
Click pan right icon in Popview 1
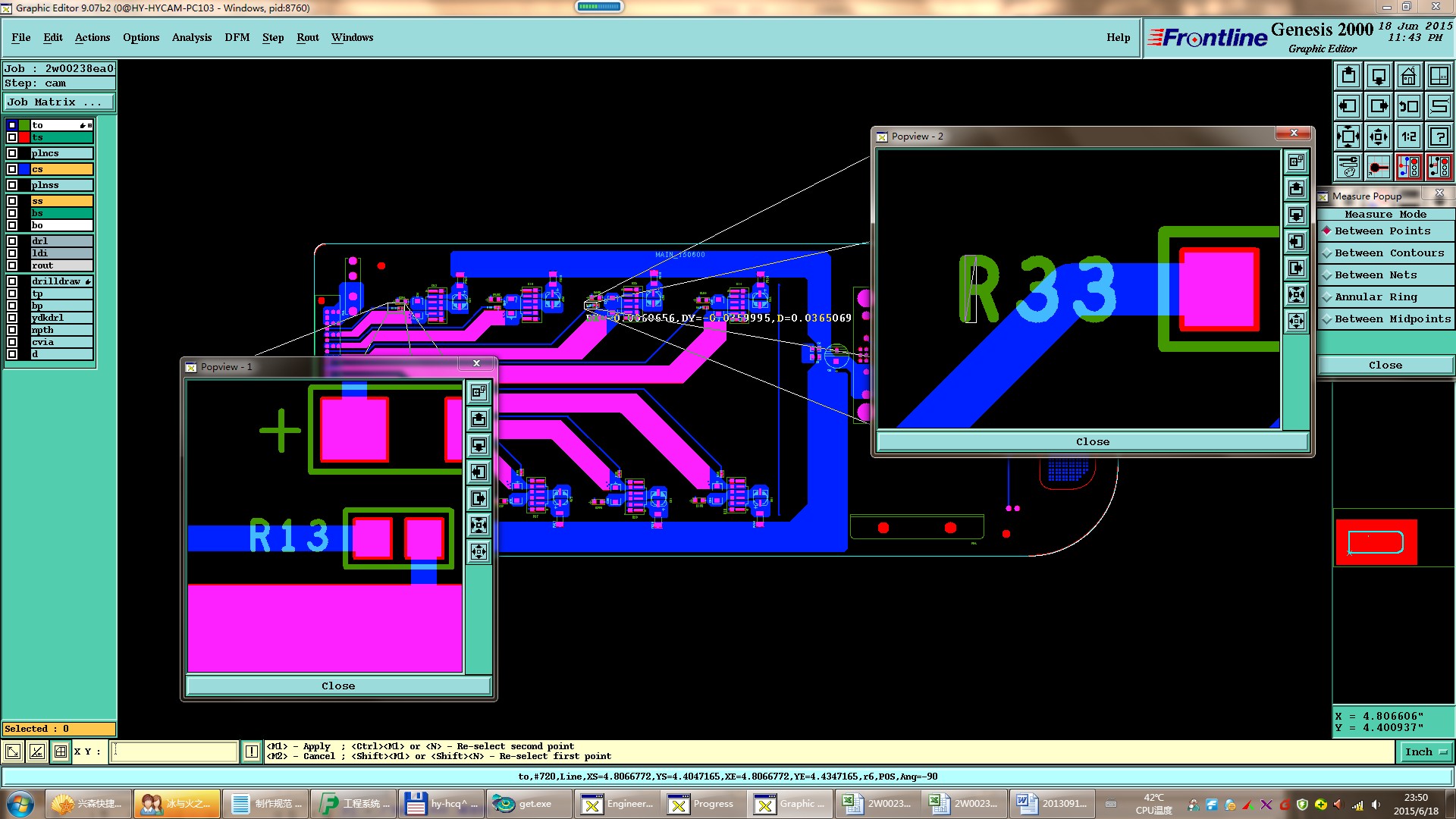(x=479, y=498)
